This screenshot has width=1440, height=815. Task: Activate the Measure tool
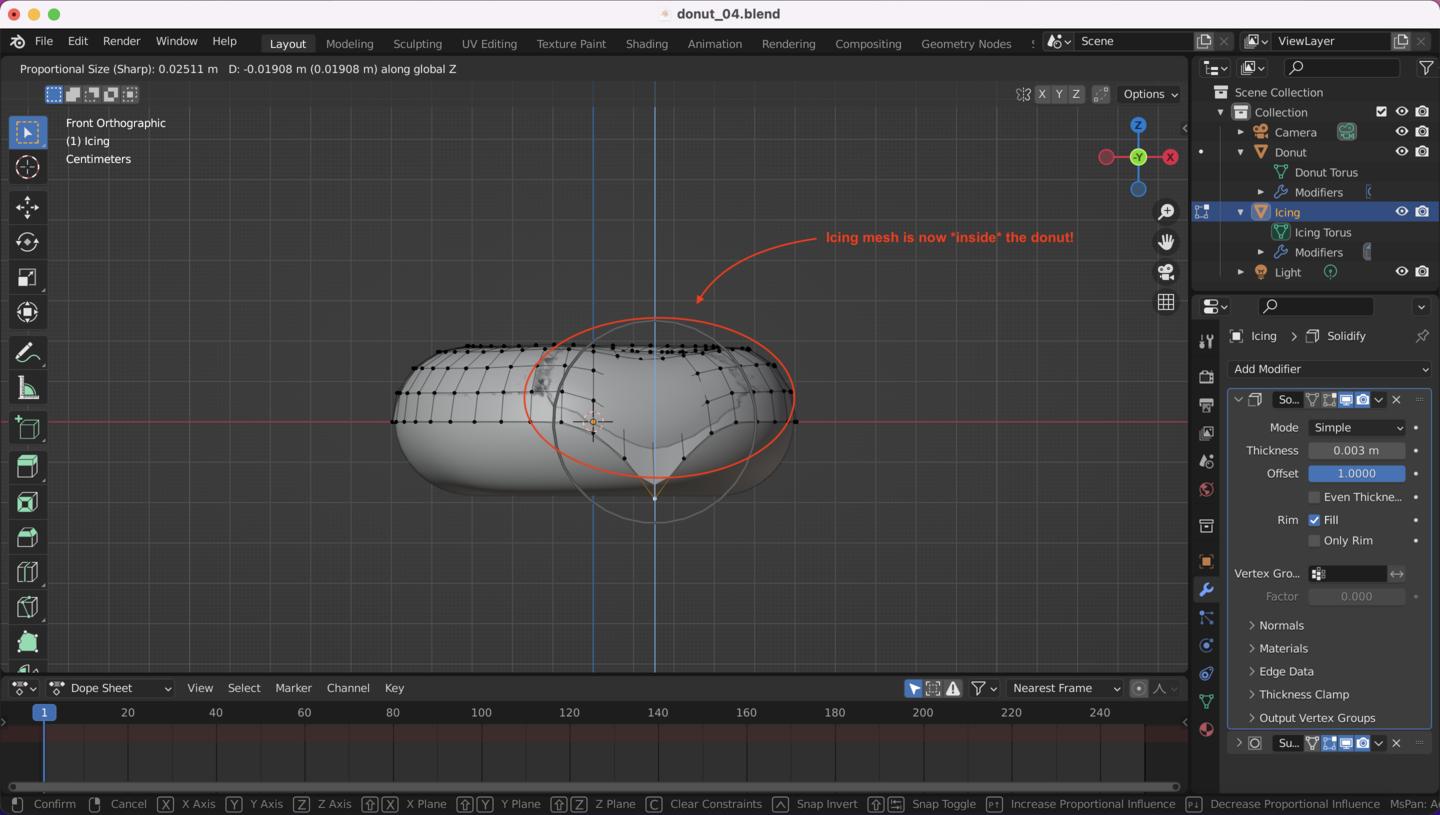click(x=27, y=387)
